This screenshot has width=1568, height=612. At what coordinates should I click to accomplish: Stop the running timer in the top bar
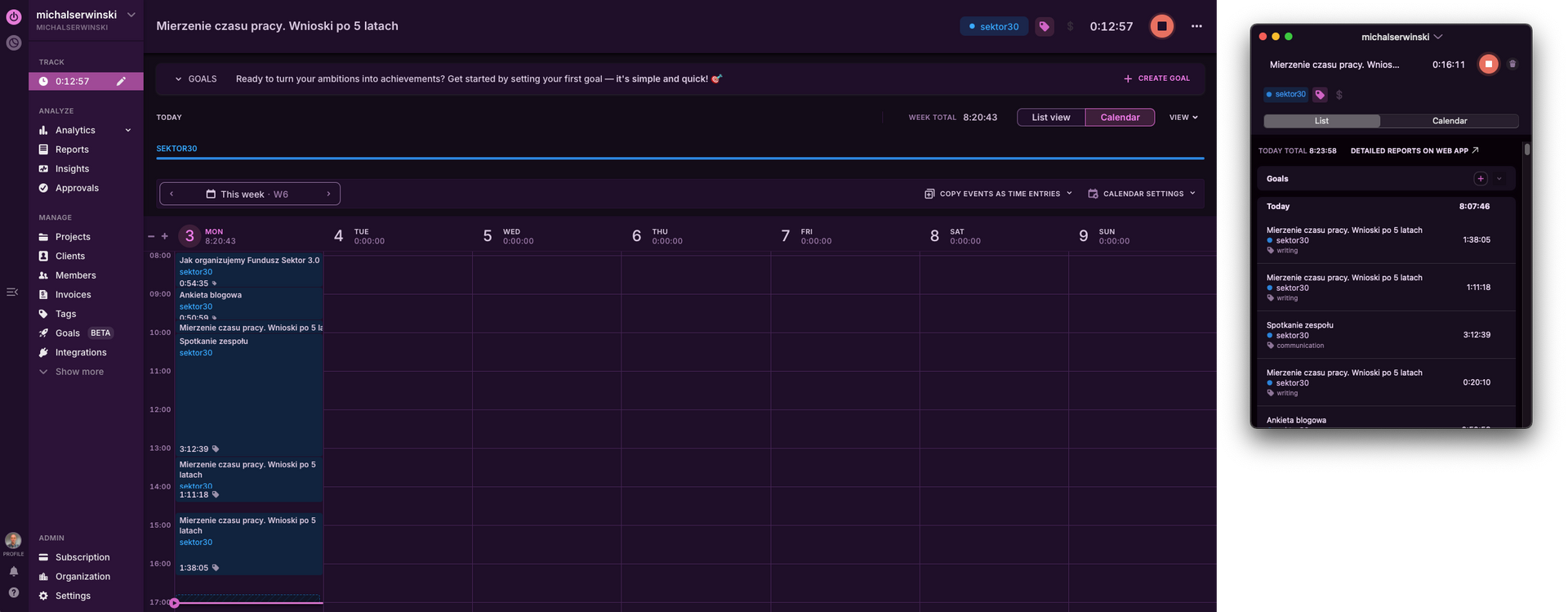tap(1161, 26)
